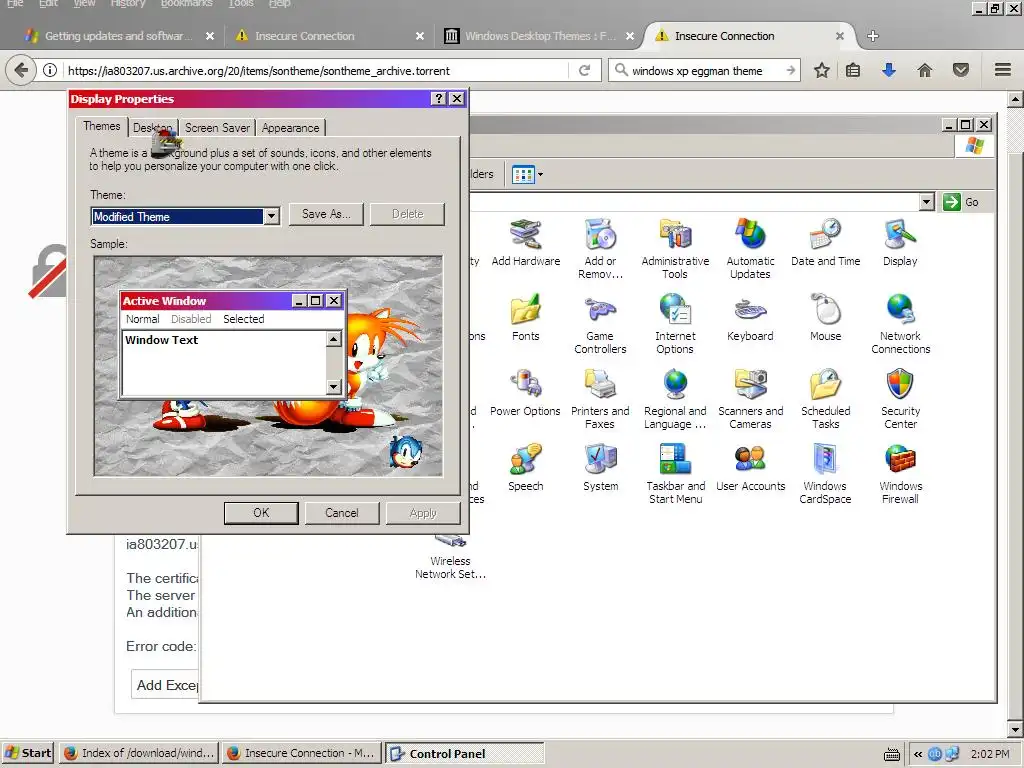The width and height of the screenshot is (1024, 768).
Task: Switch to Control Panel taskbar button
Action: click(464, 753)
